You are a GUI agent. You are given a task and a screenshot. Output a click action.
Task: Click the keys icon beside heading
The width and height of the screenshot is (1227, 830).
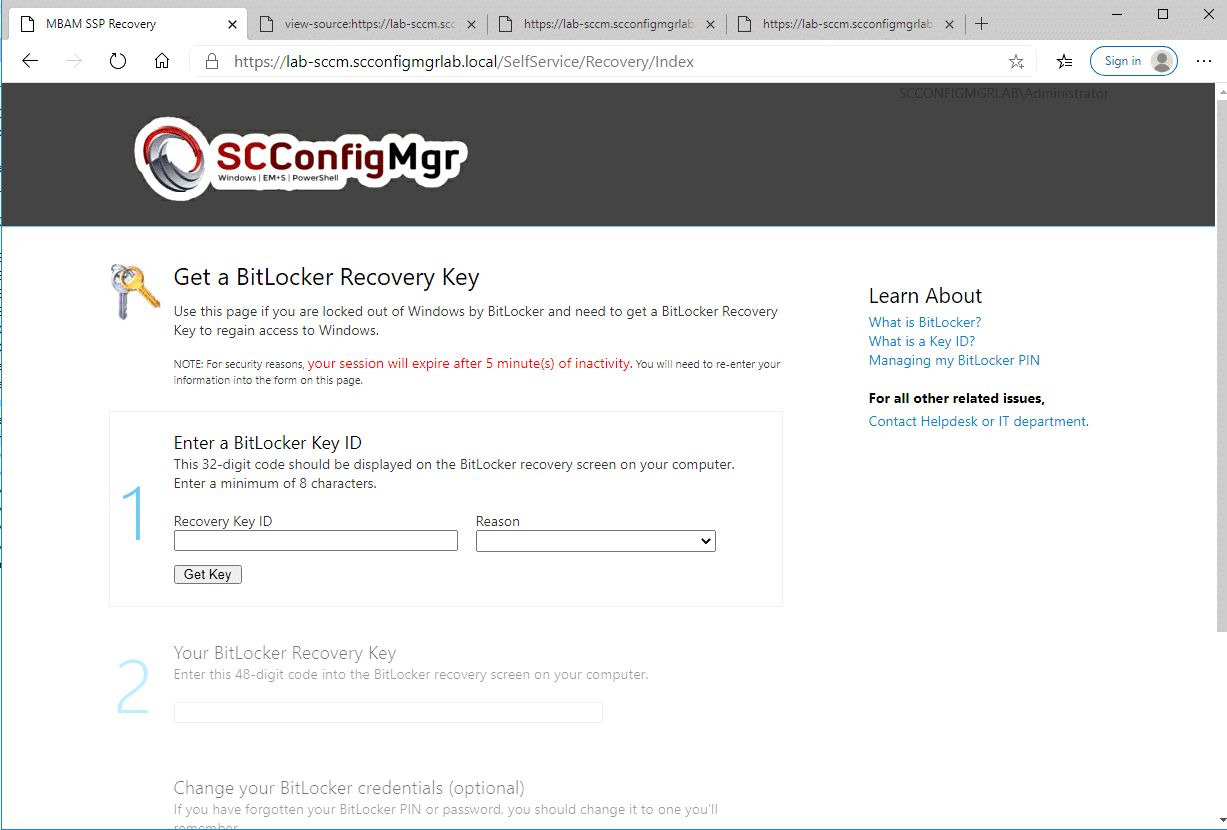tap(135, 291)
